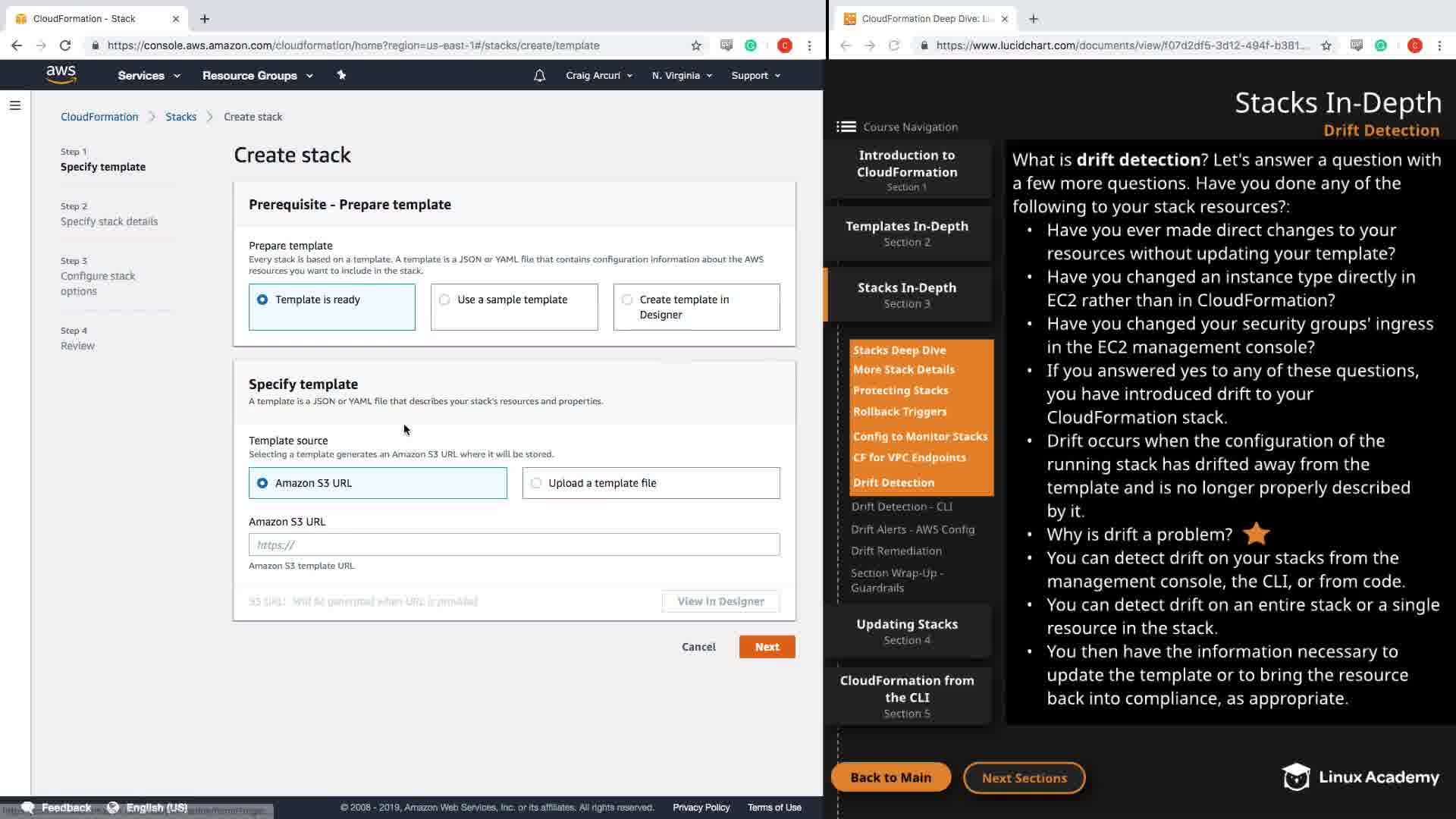Select Upload a template file option

[x=536, y=483]
